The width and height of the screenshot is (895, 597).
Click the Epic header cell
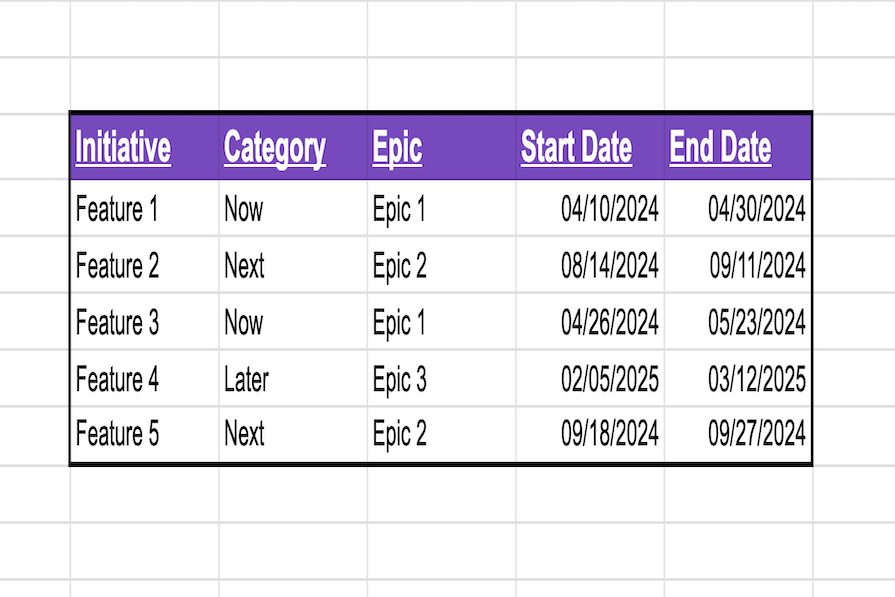tap(398, 148)
